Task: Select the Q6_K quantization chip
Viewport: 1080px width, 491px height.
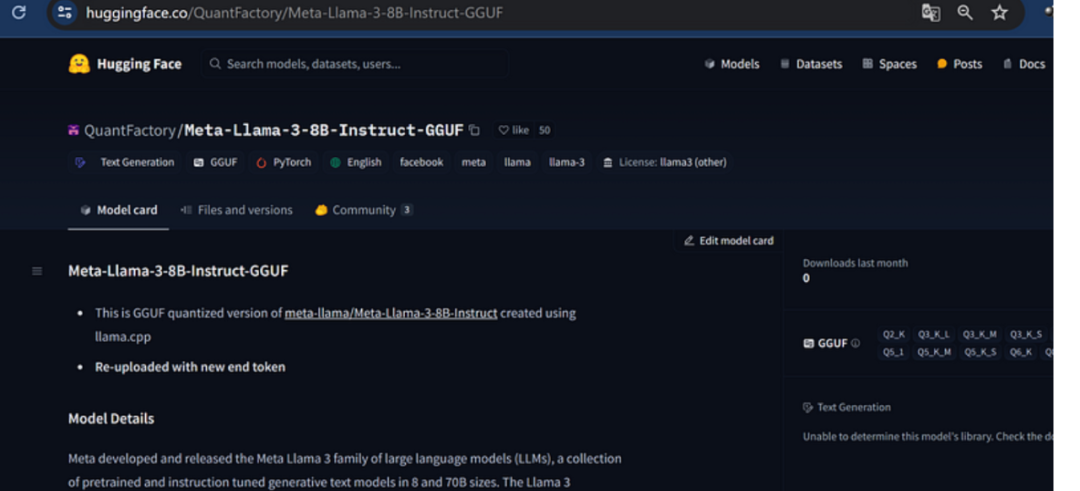Action: pos(1021,353)
